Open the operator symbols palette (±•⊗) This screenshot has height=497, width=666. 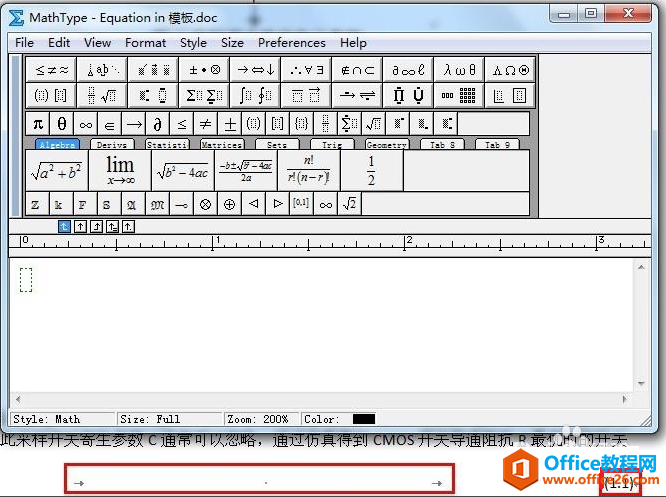(x=204, y=70)
